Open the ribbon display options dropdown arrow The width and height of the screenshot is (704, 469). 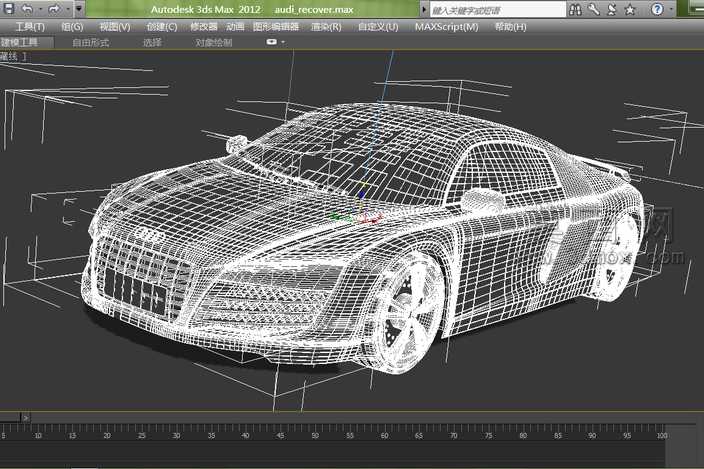click(283, 42)
